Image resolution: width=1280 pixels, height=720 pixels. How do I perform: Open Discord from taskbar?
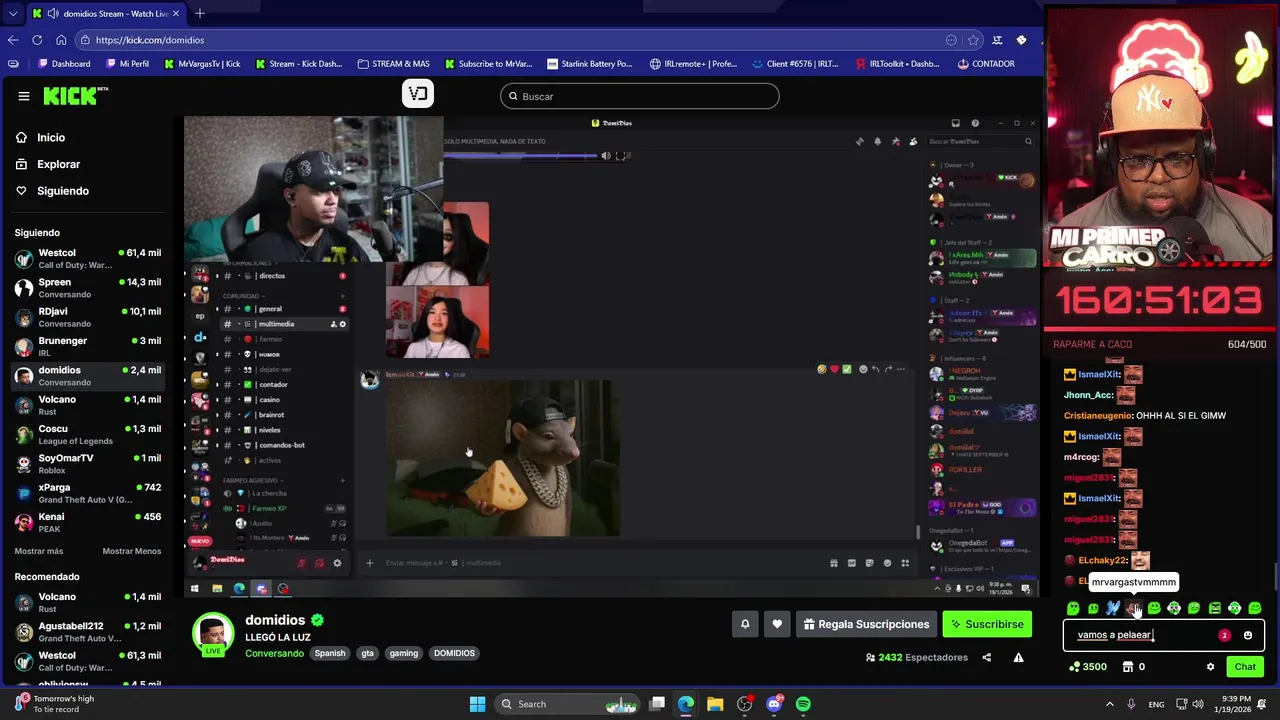(x=774, y=704)
